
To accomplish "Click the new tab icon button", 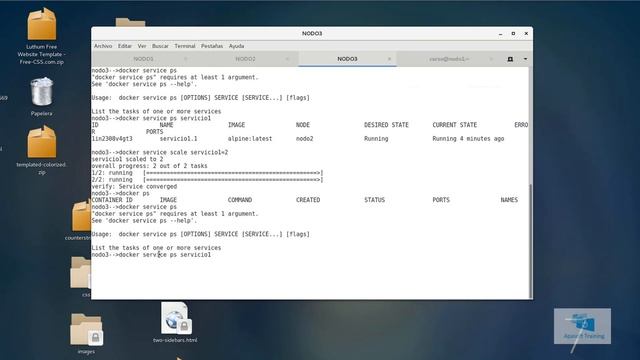I will [510, 59].
